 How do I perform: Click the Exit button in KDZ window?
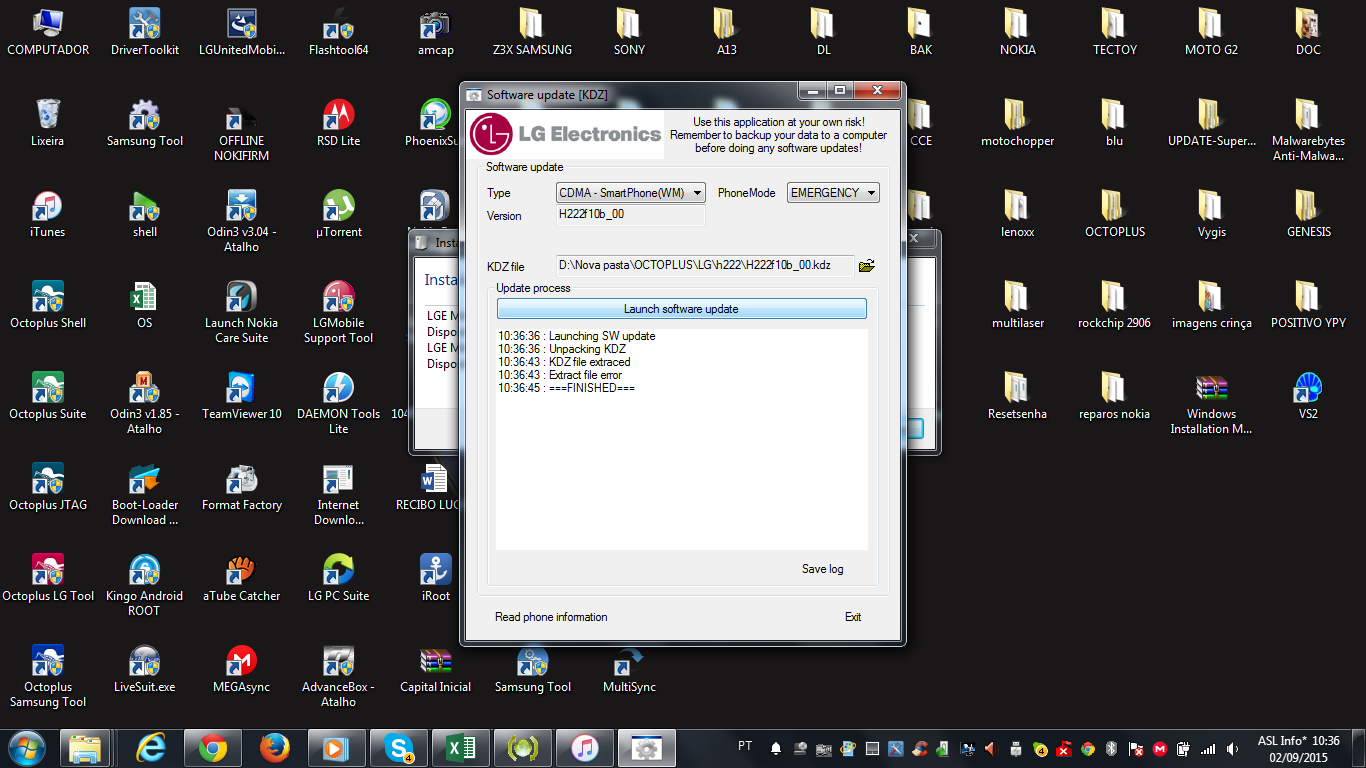pyautogui.click(x=853, y=617)
